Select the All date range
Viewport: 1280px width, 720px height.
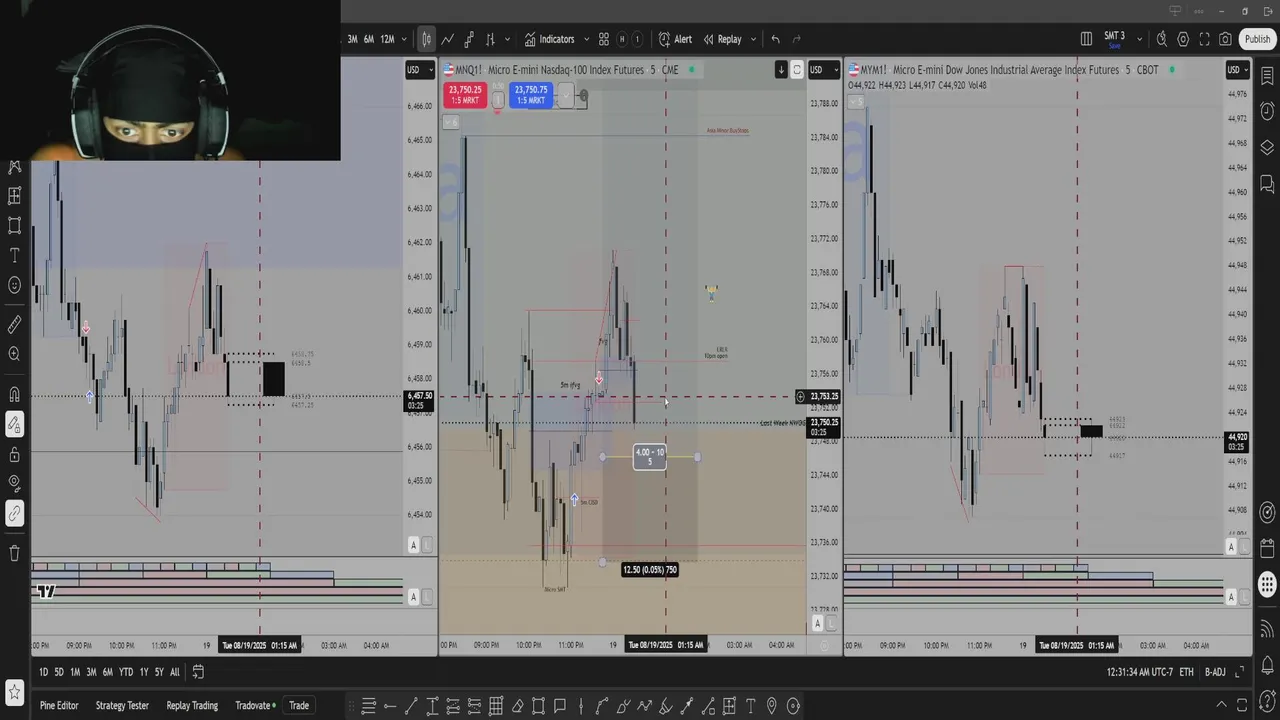(175, 672)
